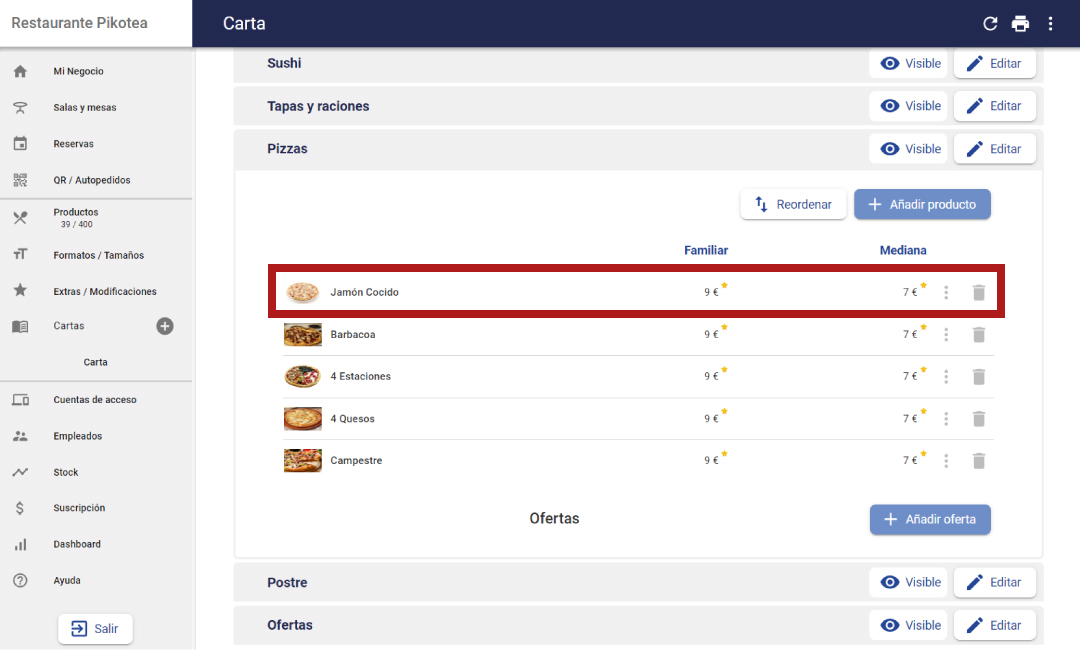Toggle Visible for the Ofertas category

(x=909, y=625)
